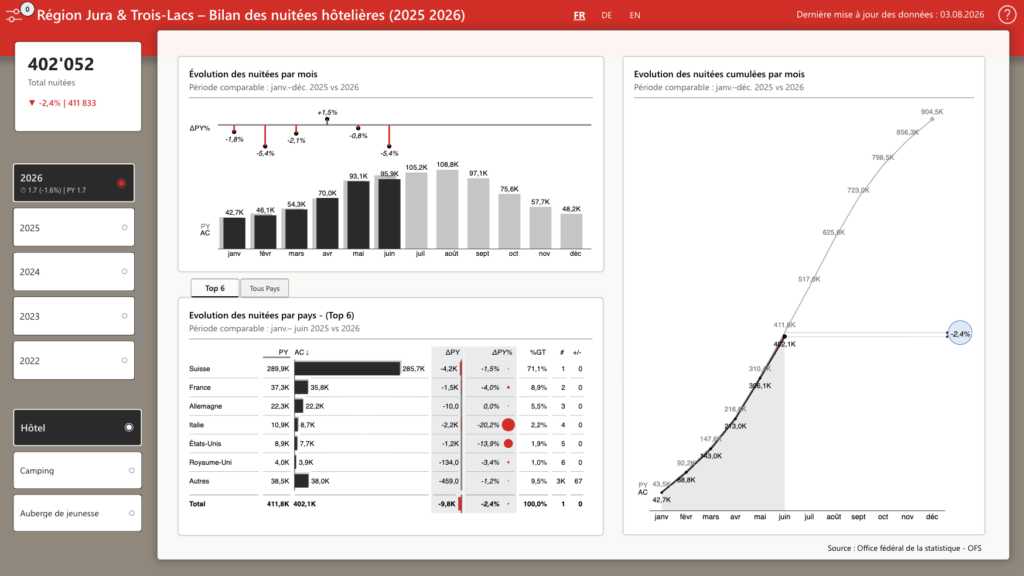Select the Camping accommodation type
This screenshot has height=576, width=1024.
pyautogui.click(x=77, y=470)
